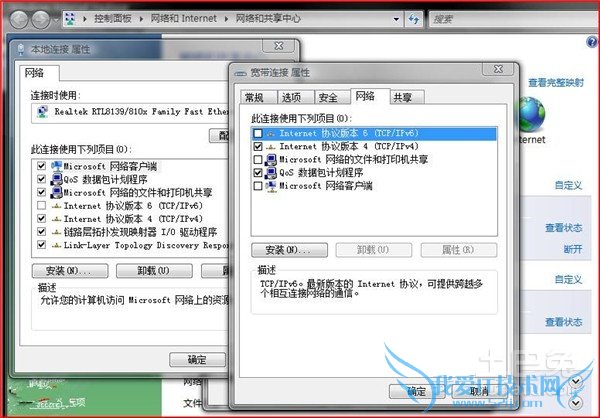This screenshot has height=418, width=600.
Task: Click the Realtek network adapter icon
Action: tap(42, 112)
